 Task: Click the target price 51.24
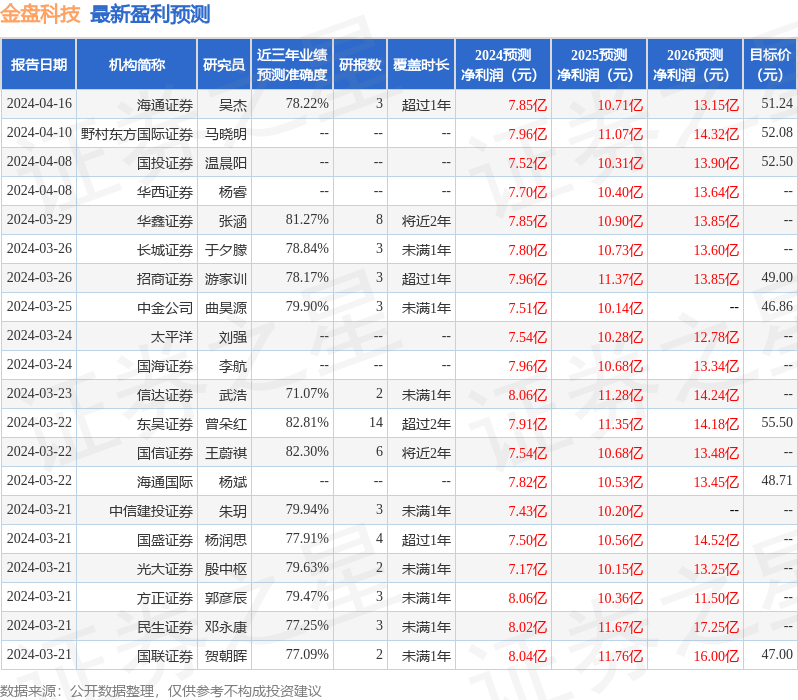777,103
